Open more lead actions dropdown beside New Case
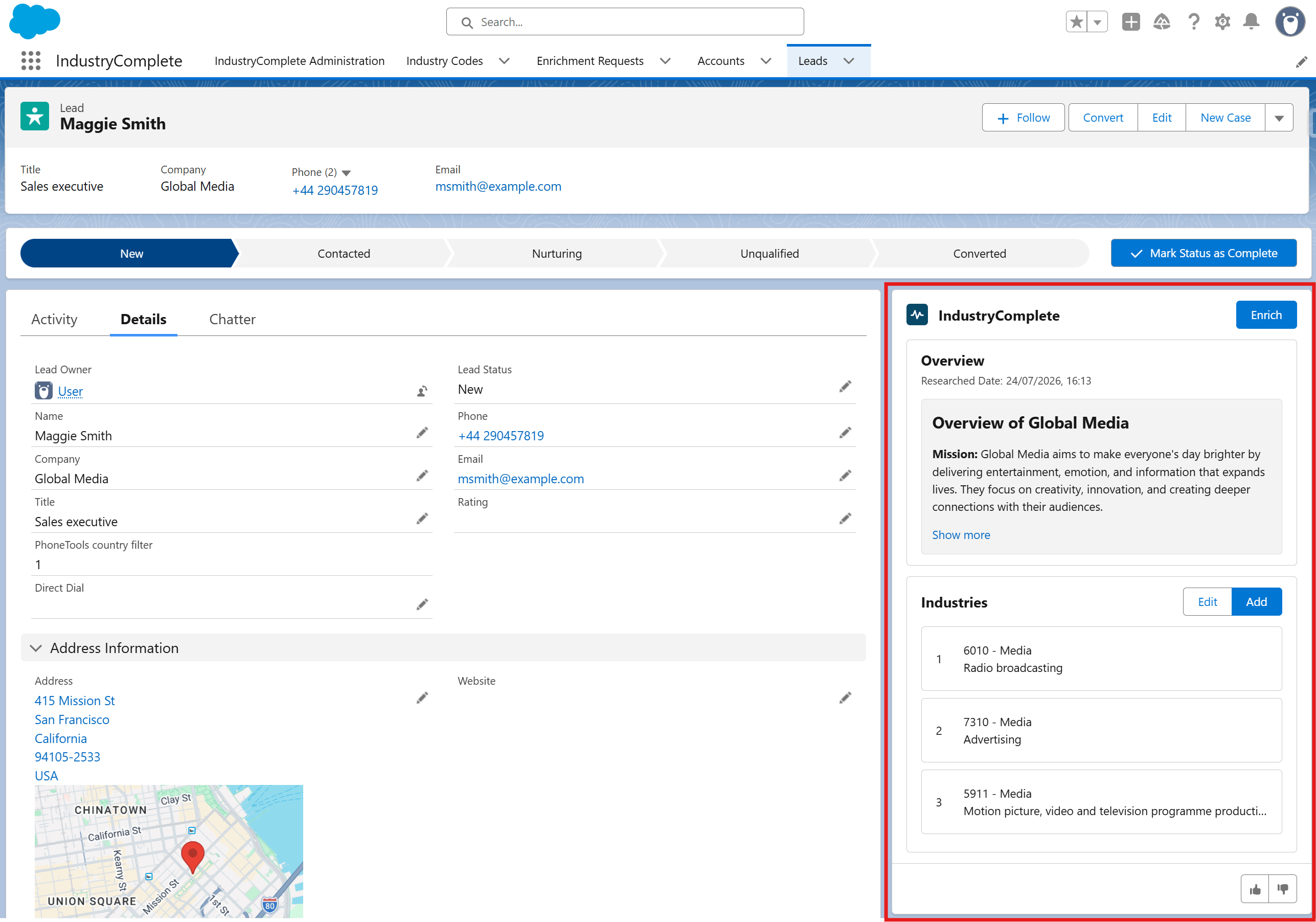 pos(1279,118)
